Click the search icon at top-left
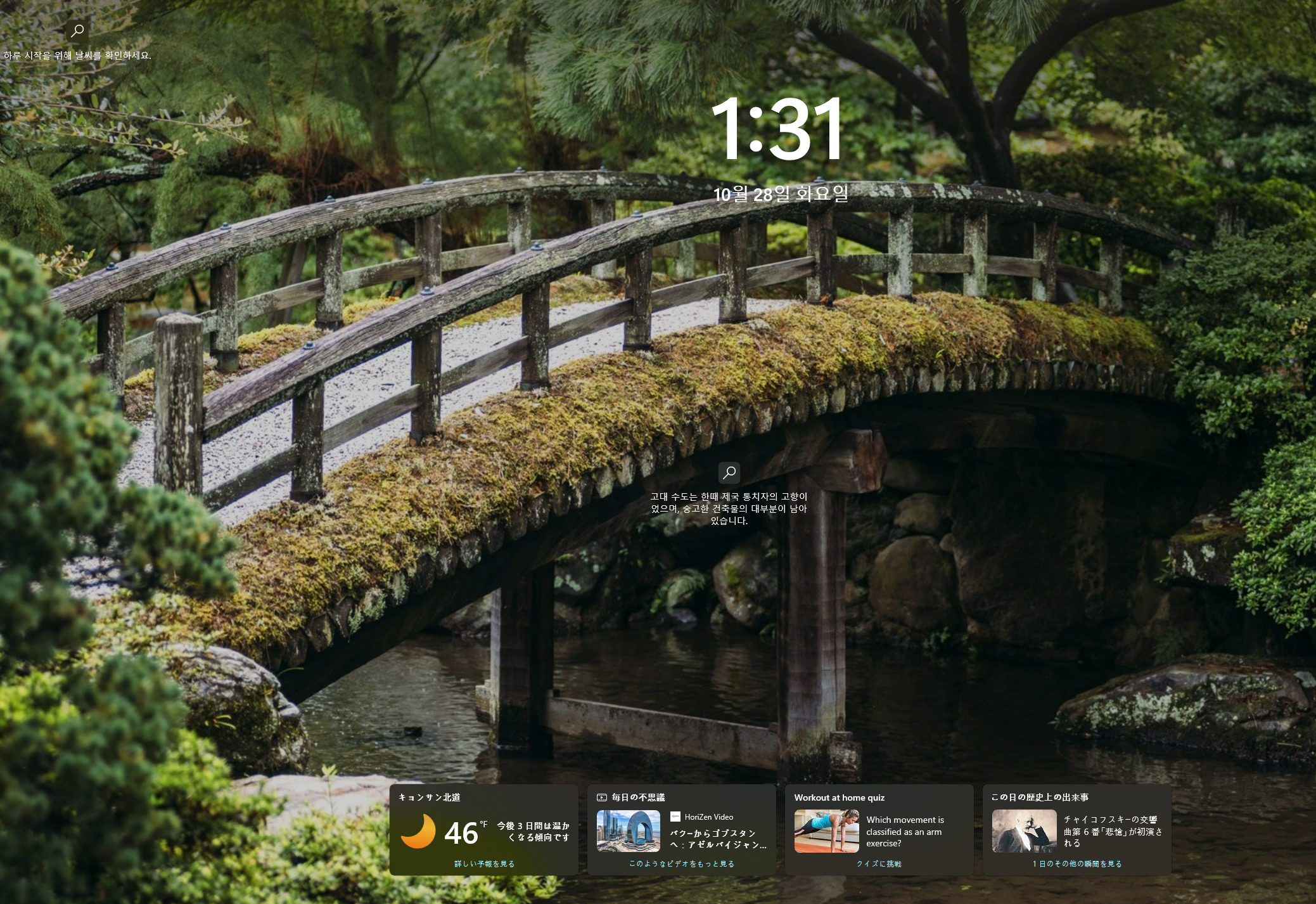The image size is (1316, 904). [77, 30]
